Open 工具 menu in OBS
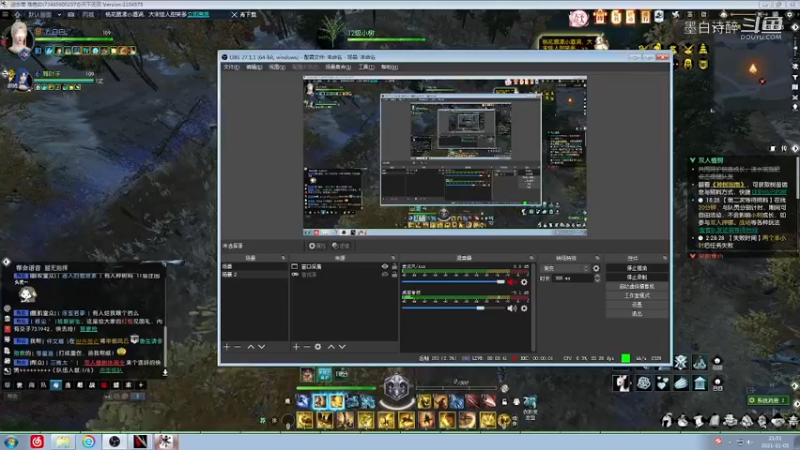Image resolution: width=800 pixels, height=450 pixels. coord(366,67)
